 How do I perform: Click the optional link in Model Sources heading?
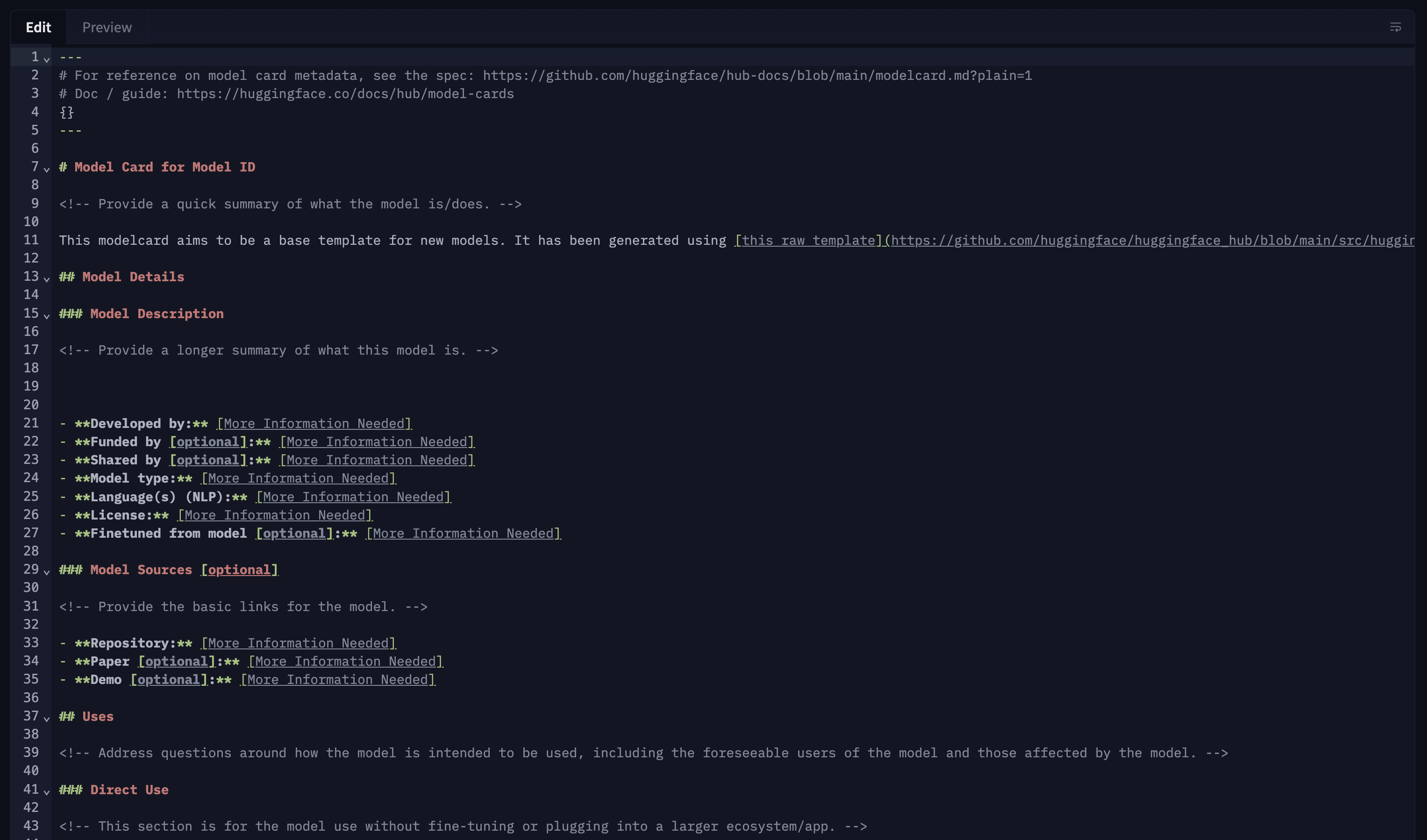click(x=240, y=570)
